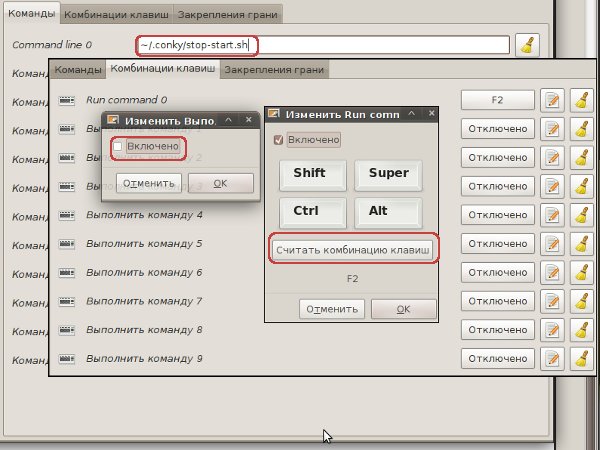Open Комбинации клавиш tab in back window
Image resolution: width=600 pixels, height=450 pixels.
tap(116, 15)
